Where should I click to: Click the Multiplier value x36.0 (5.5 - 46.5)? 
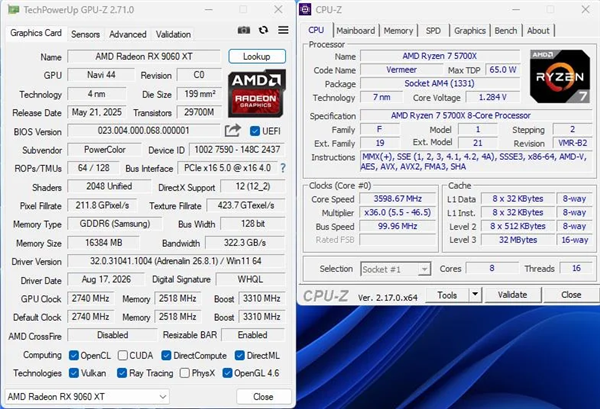pyautogui.click(x=398, y=212)
